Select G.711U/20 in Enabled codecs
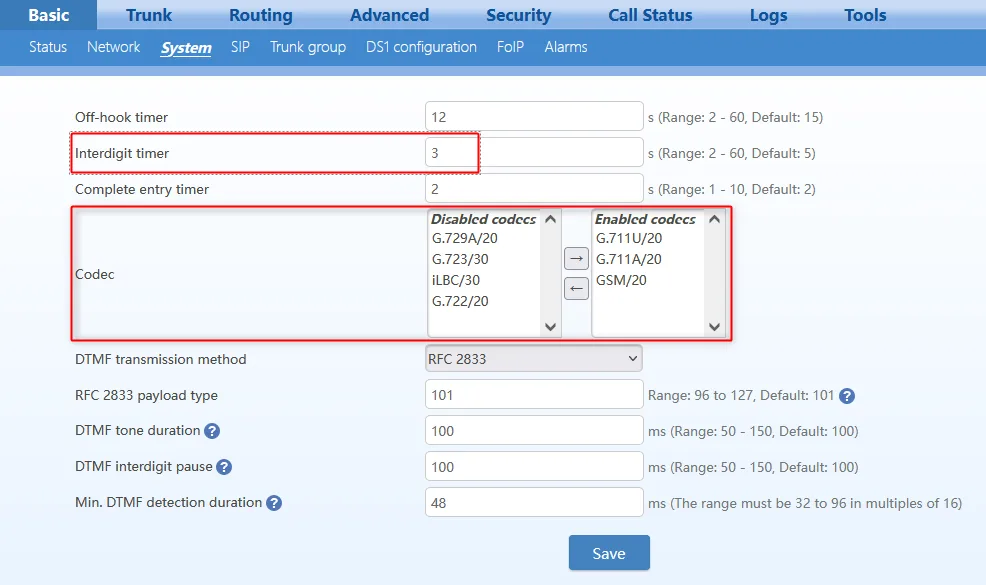This screenshot has width=986, height=585. 629,238
